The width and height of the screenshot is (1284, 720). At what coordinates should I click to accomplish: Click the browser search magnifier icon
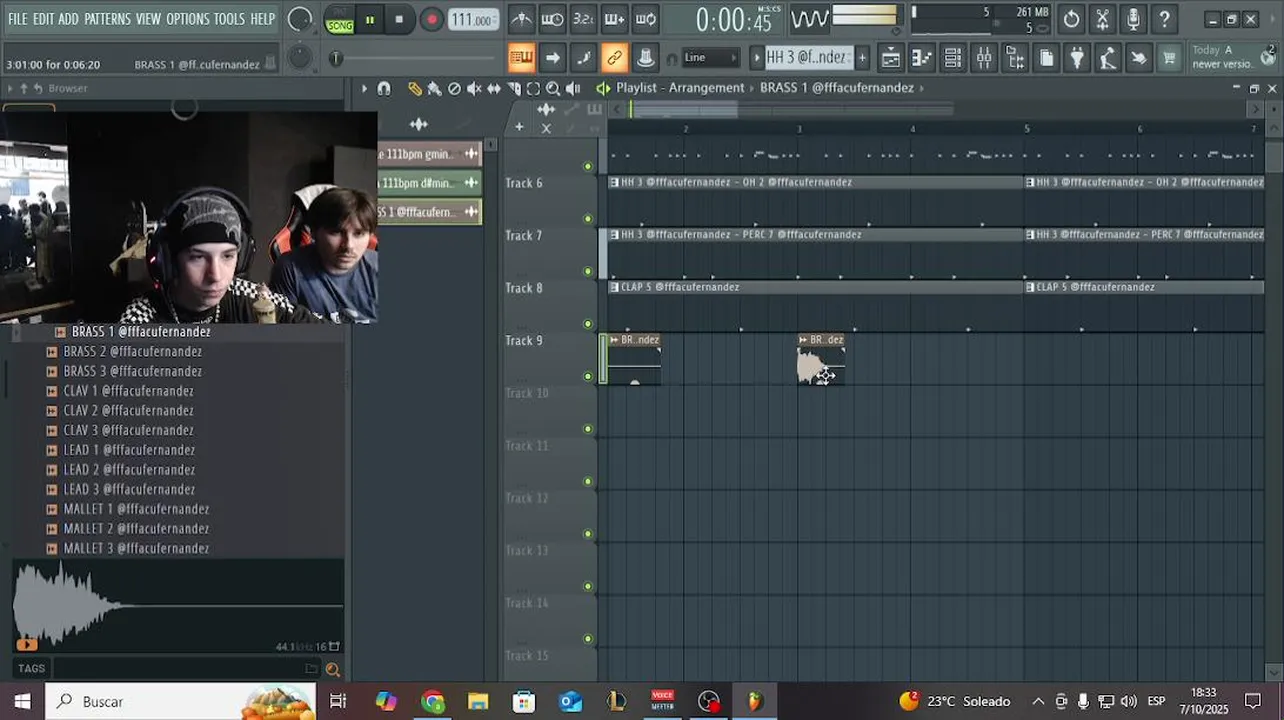tap(333, 669)
